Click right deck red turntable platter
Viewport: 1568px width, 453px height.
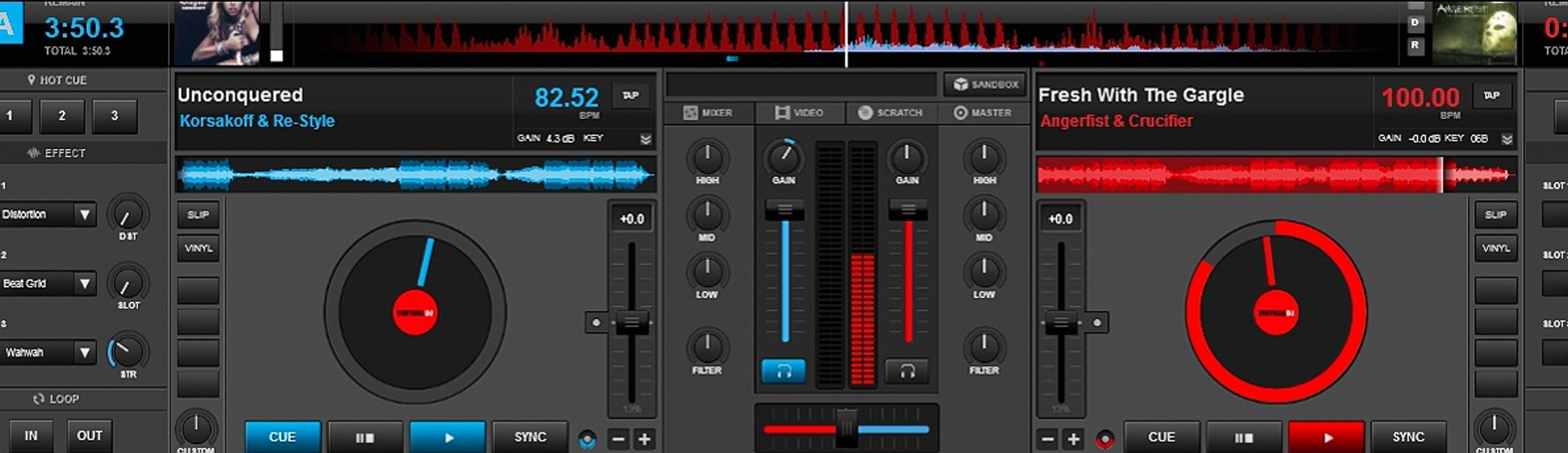click(x=1275, y=312)
